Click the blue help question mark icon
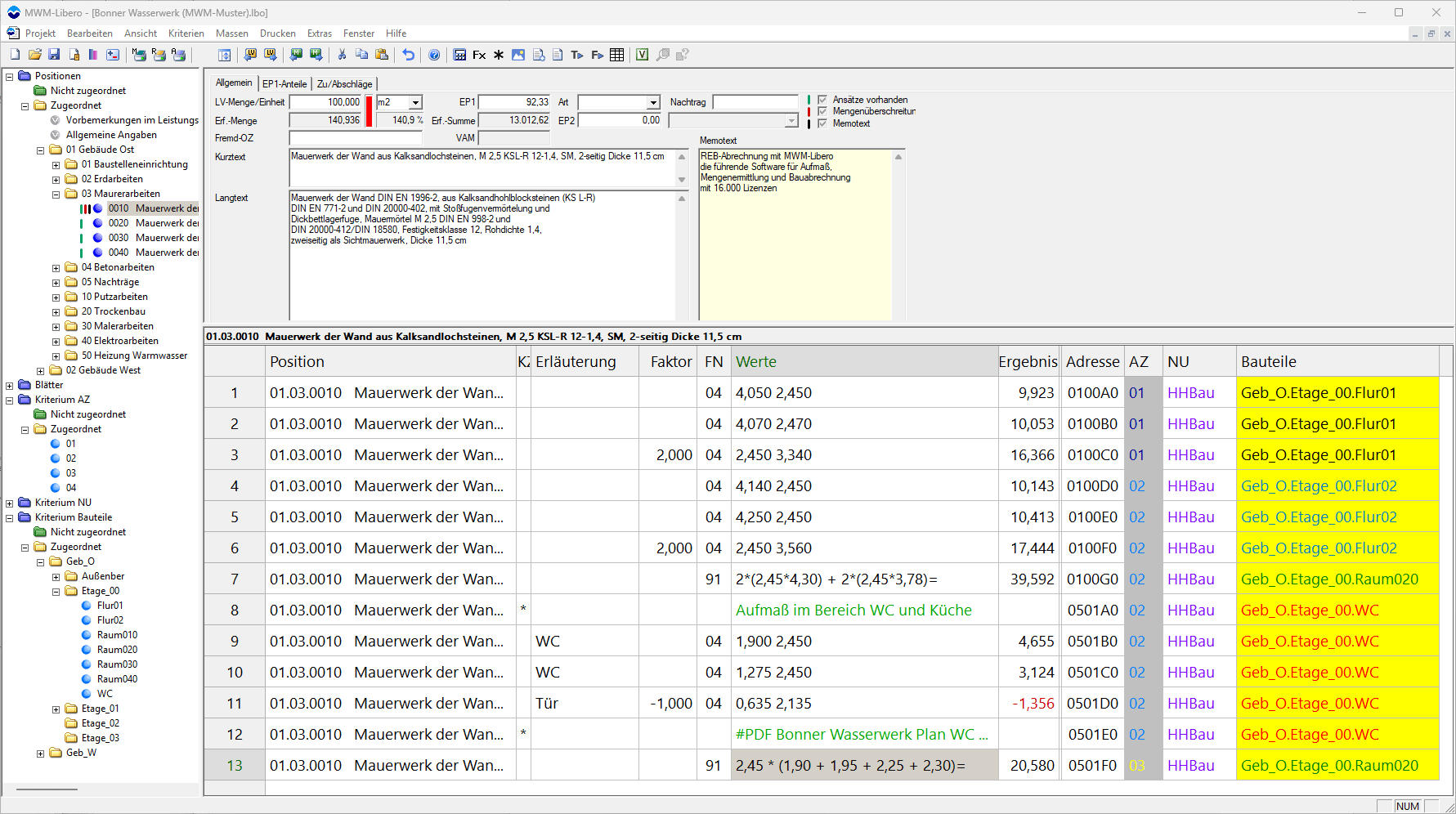The width and height of the screenshot is (1456, 814). (434, 55)
